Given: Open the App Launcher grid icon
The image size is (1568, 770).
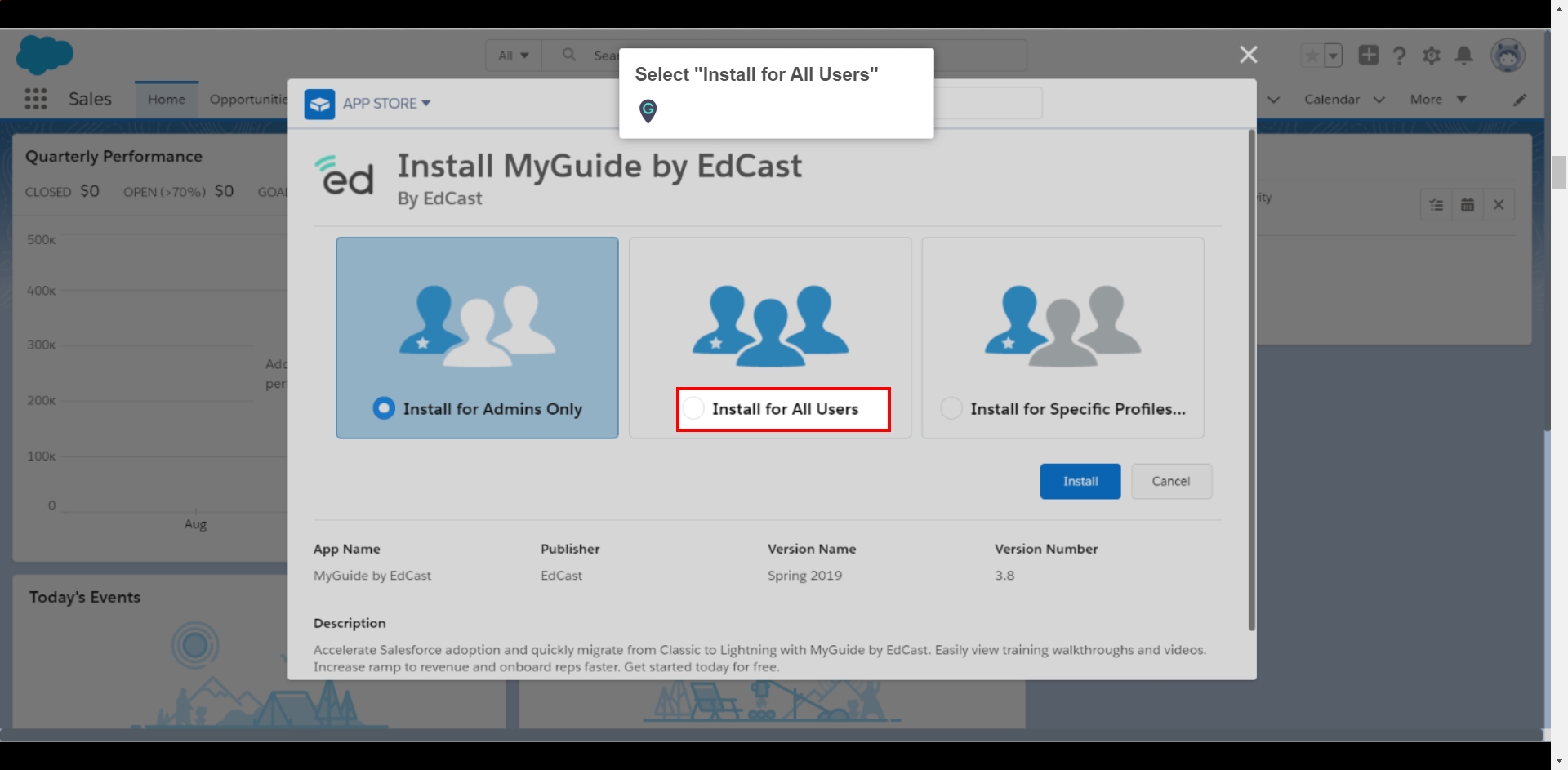Looking at the screenshot, I should click(35, 99).
